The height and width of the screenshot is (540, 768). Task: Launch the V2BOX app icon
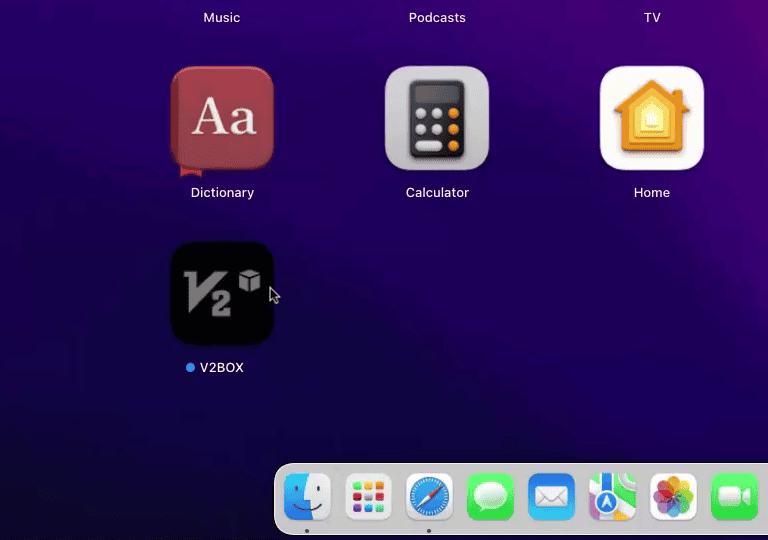[222, 293]
